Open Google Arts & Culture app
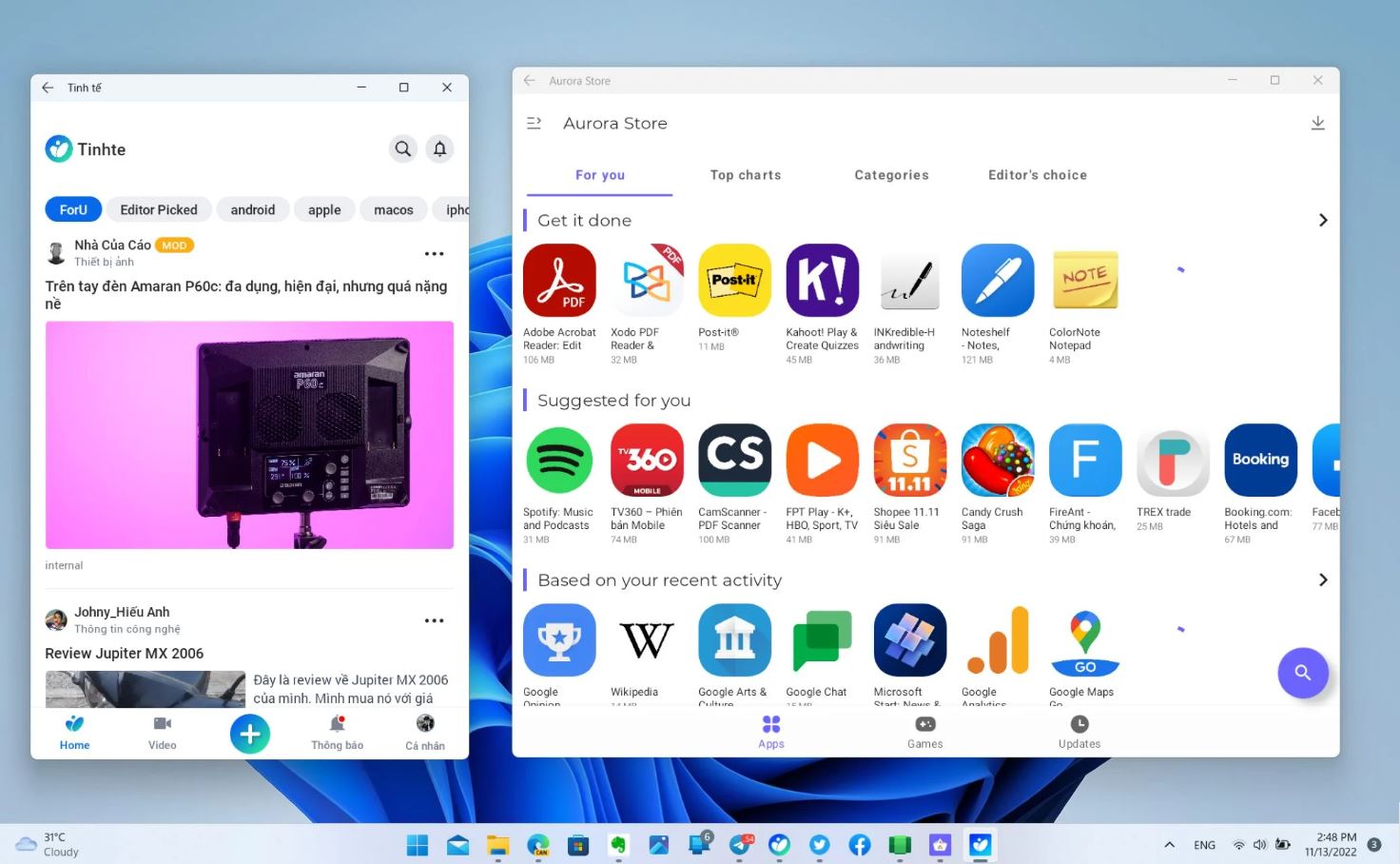1400x864 pixels. coord(734,639)
